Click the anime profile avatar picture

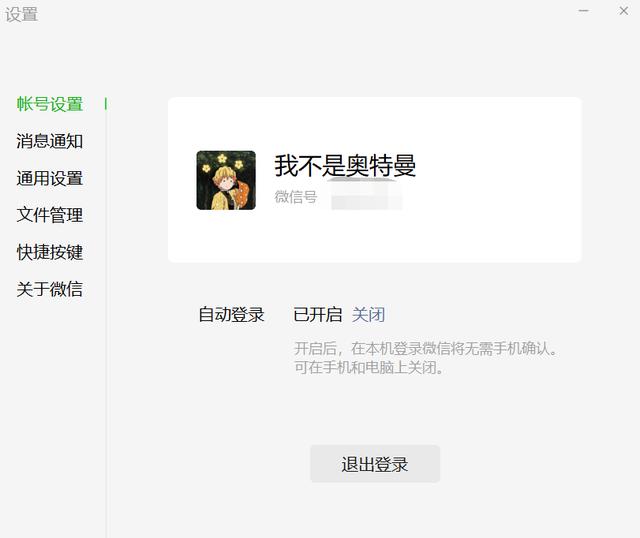pyautogui.click(x=226, y=180)
